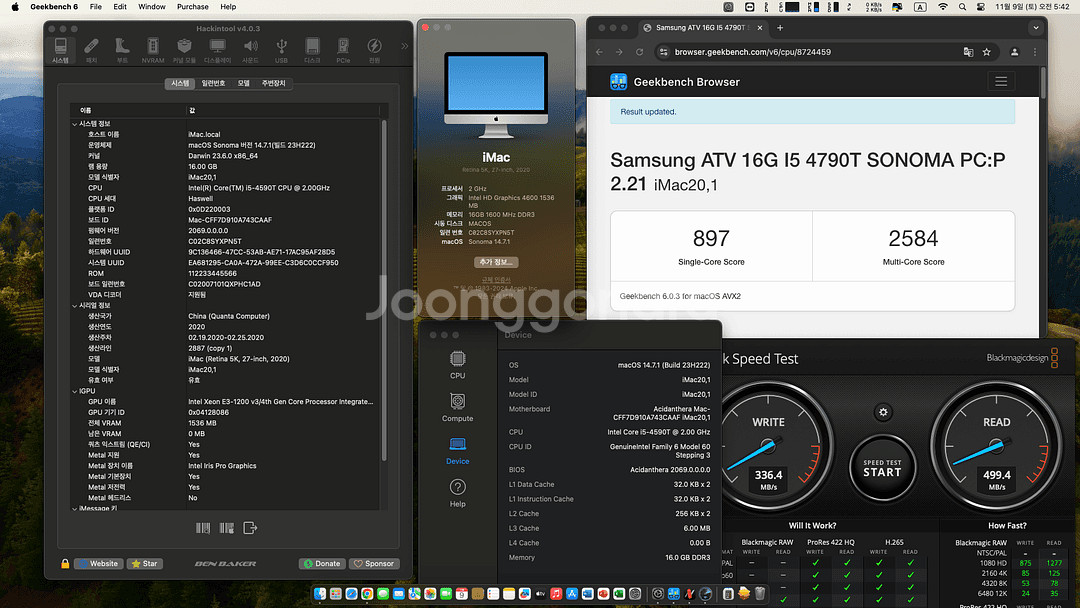Open the browser profile icon
1080x608 pixels.
[x=1015, y=52]
